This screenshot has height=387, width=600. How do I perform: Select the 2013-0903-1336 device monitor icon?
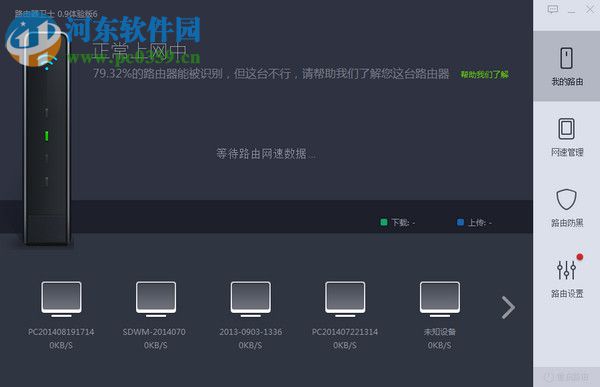point(251,299)
